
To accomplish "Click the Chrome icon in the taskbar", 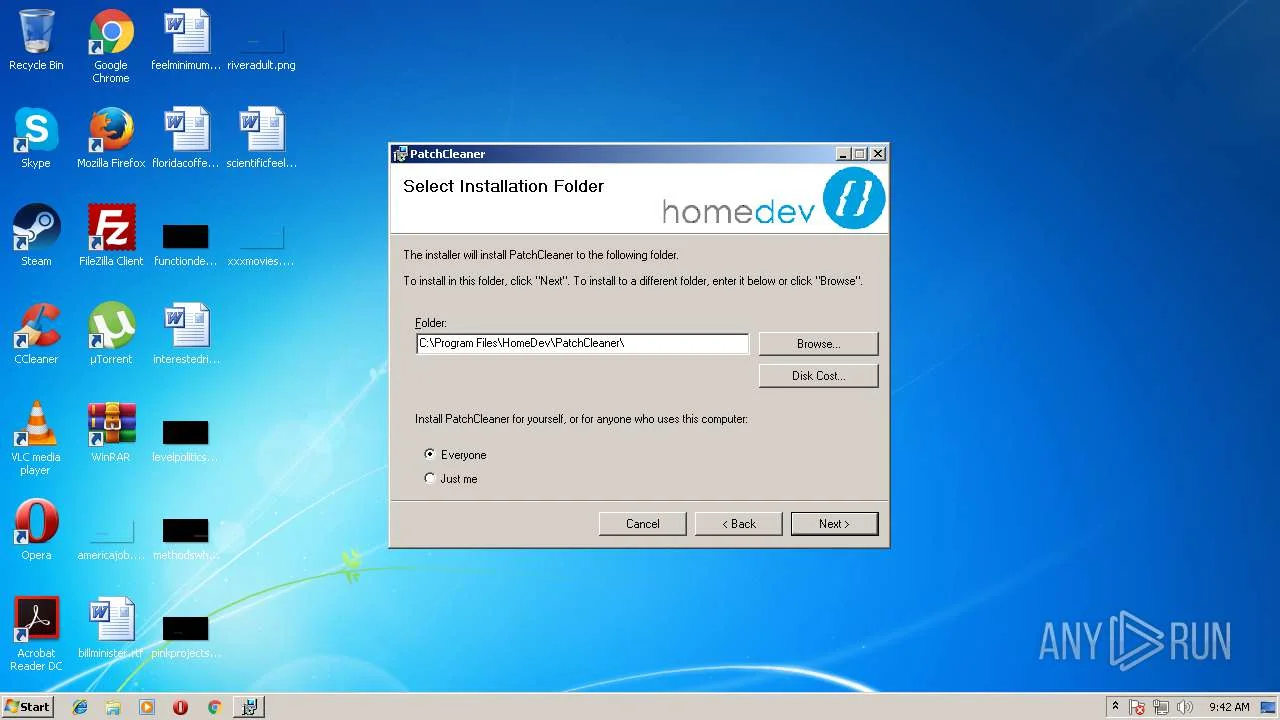I will (x=214, y=707).
